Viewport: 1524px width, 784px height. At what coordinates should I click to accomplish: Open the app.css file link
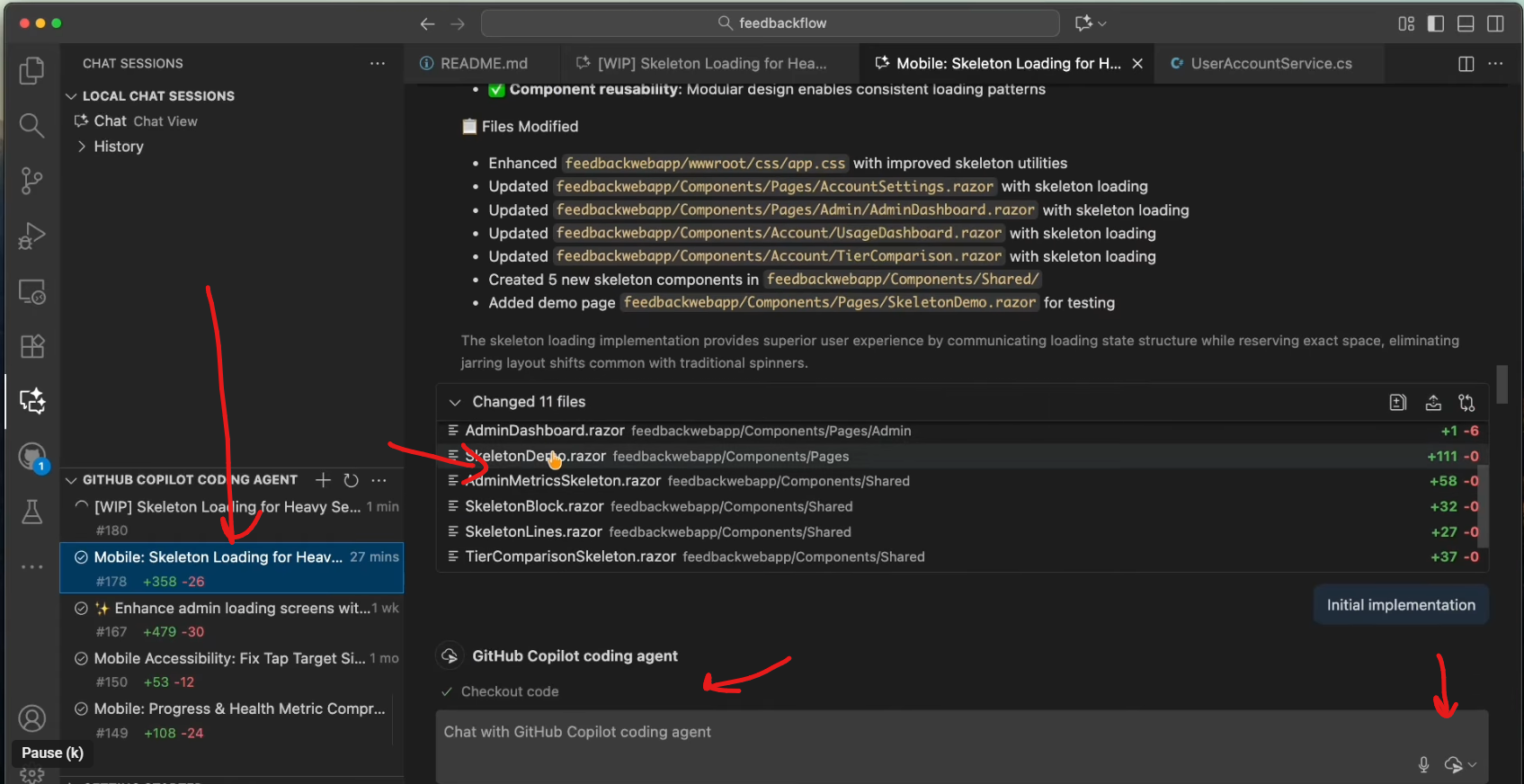(705, 164)
